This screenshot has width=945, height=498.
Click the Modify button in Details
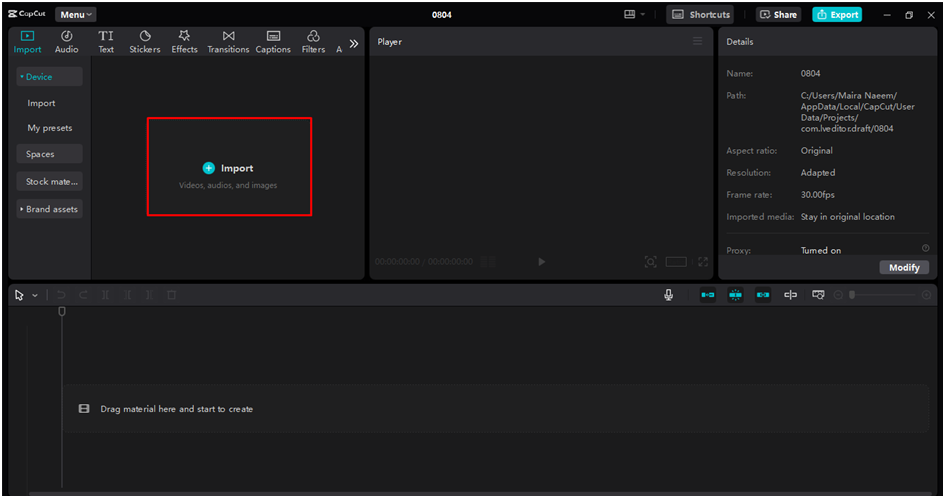[x=904, y=267]
